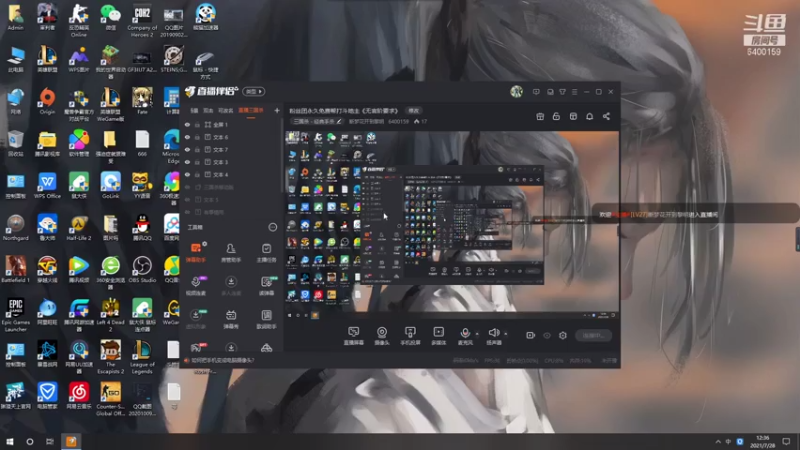Open the 弹幕秀 TV icon

(231, 319)
